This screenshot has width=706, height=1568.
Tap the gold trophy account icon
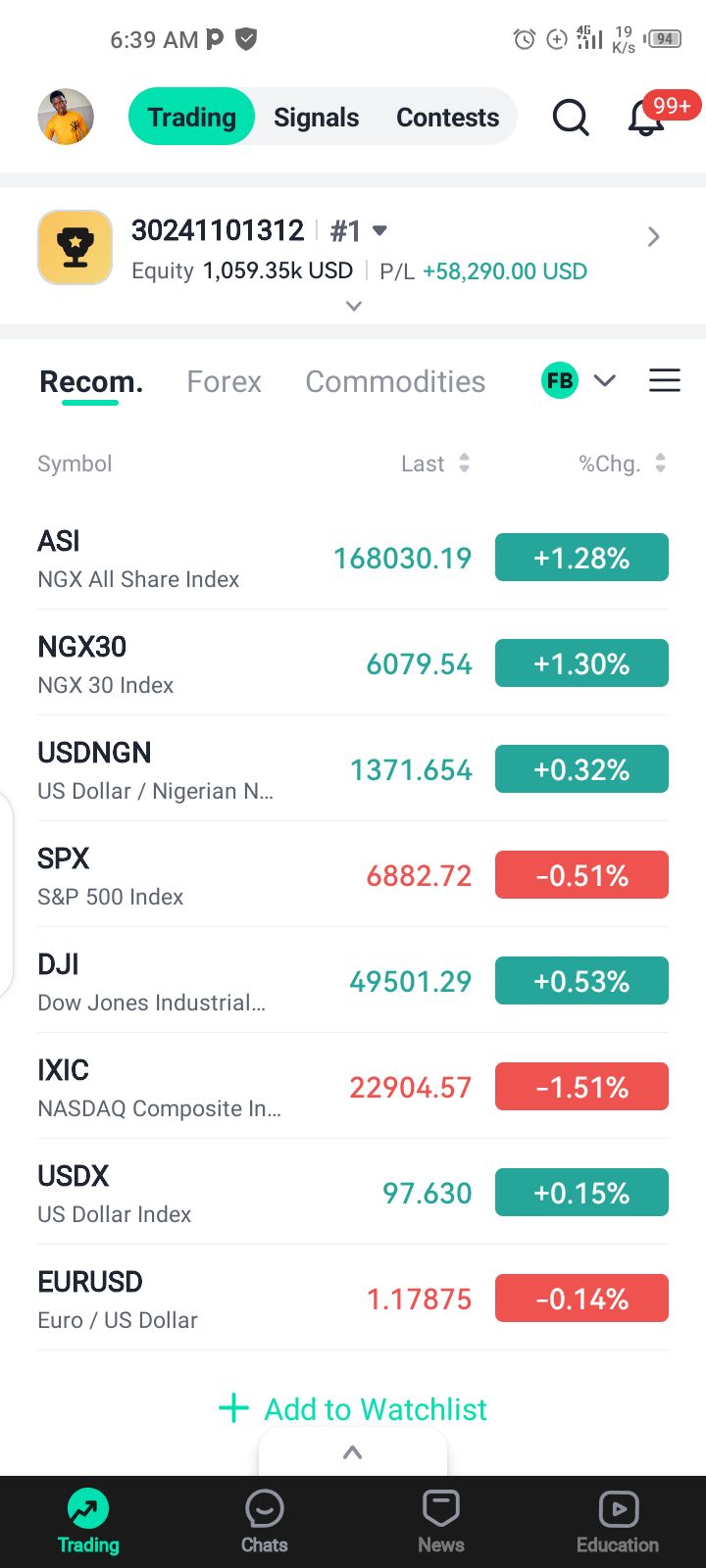tap(75, 248)
